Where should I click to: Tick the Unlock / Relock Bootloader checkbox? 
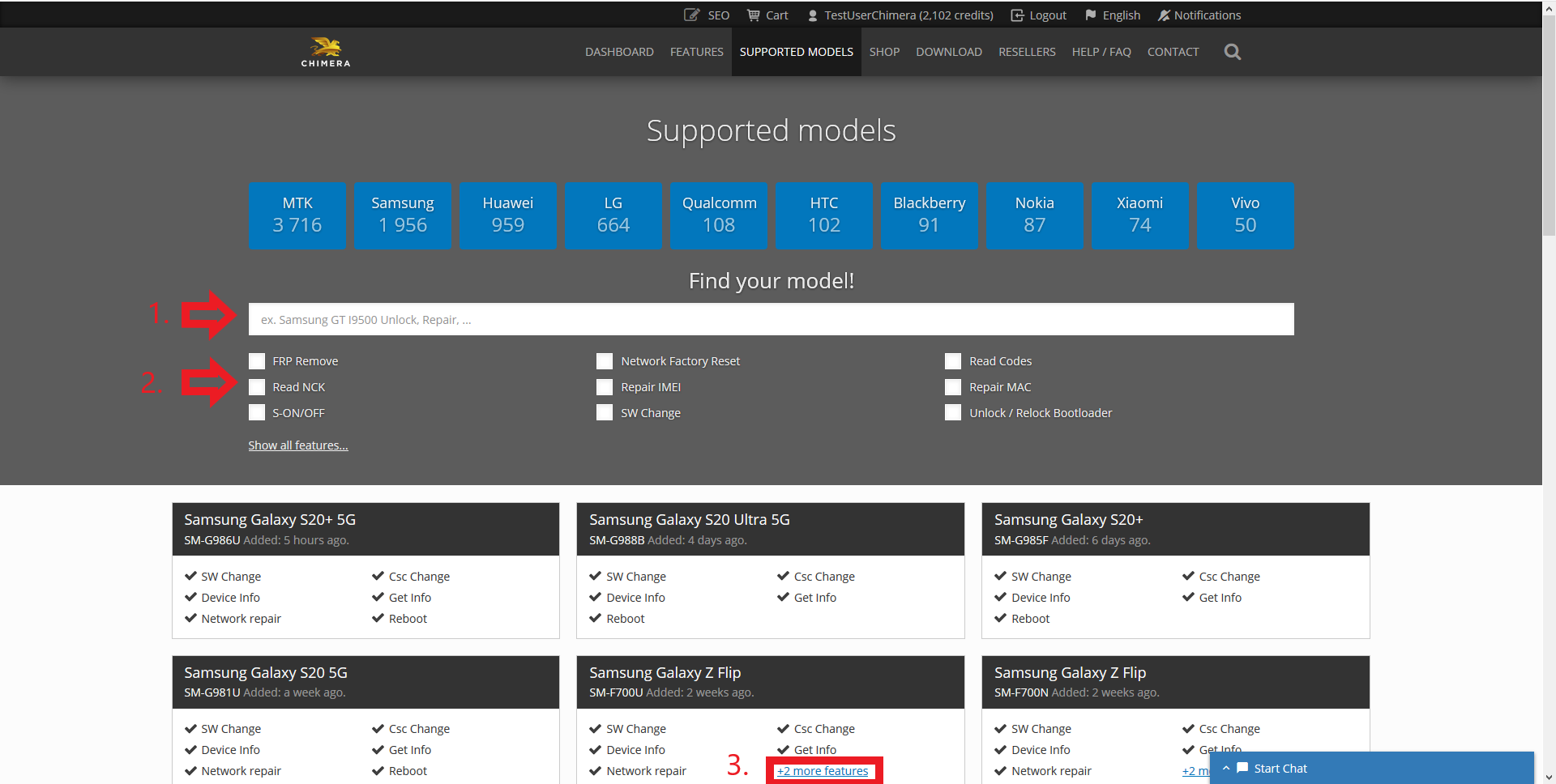coord(953,413)
